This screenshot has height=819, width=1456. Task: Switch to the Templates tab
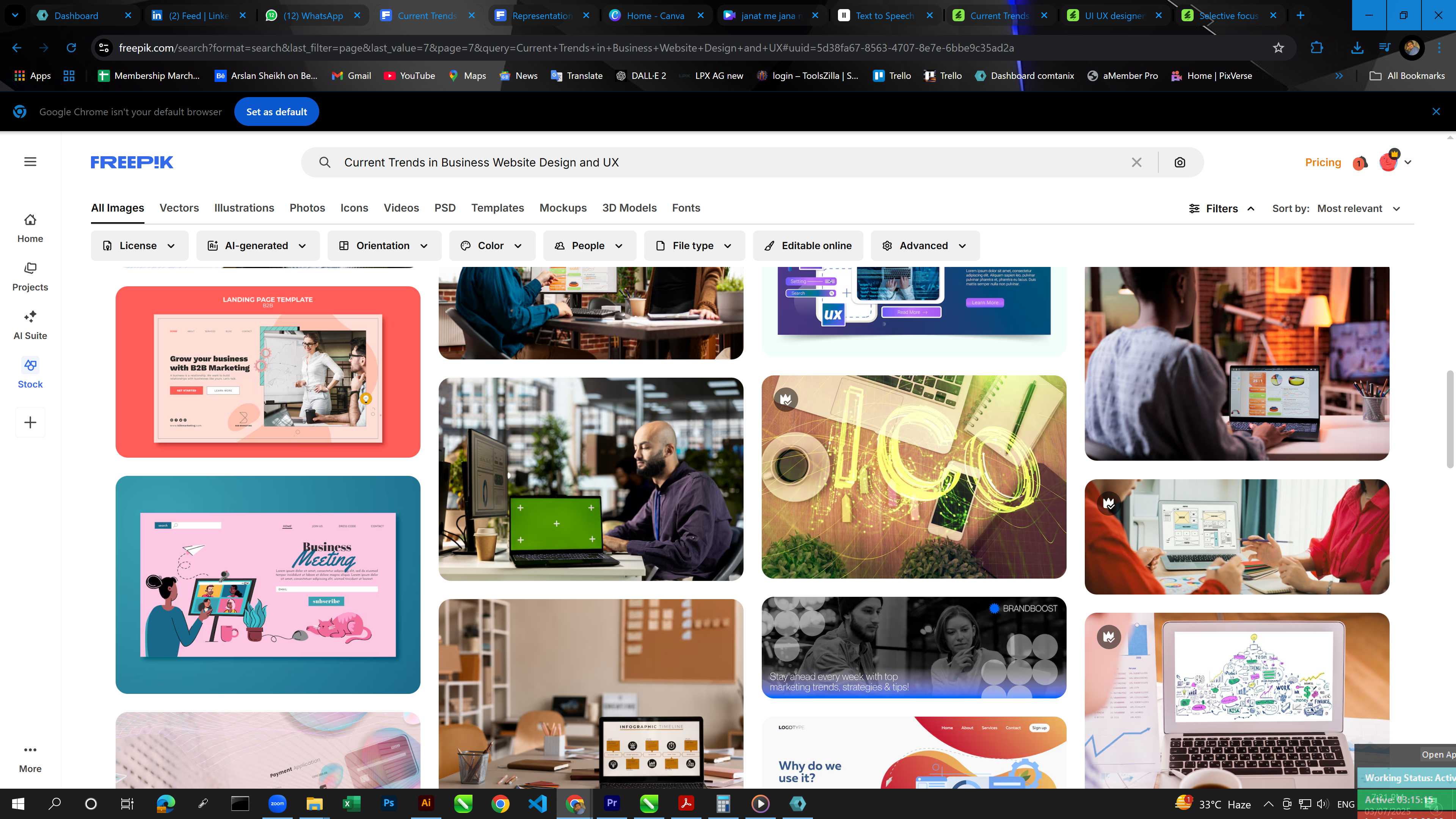(497, 207)
